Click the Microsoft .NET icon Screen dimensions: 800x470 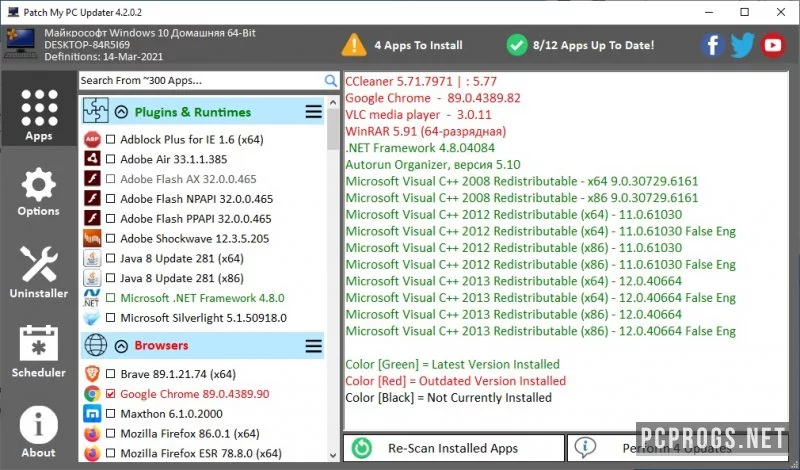[x=92, y=298]
